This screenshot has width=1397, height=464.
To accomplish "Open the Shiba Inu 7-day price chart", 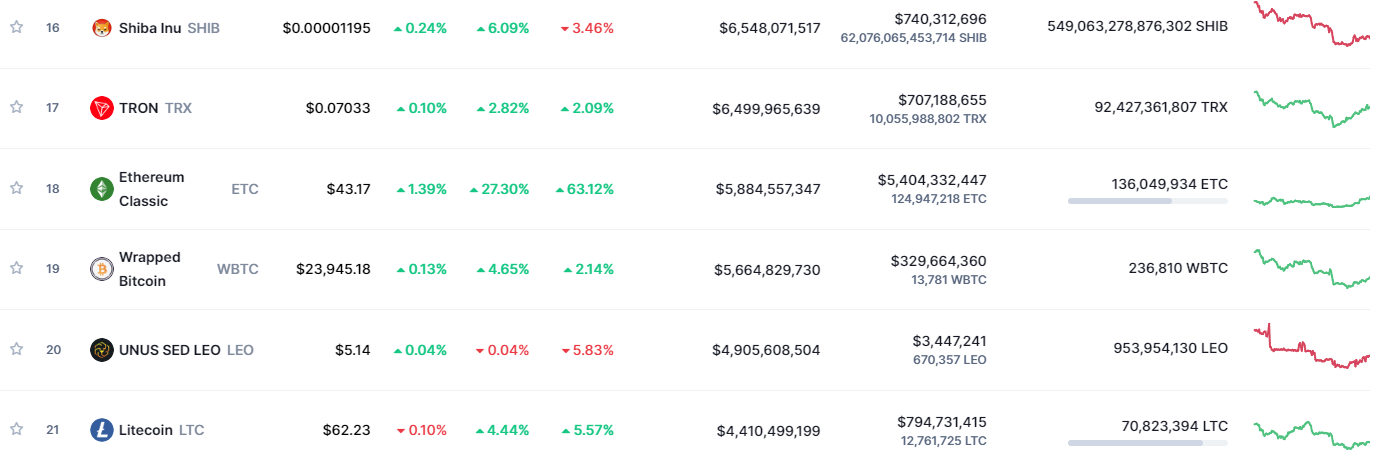I will 1312,26.
